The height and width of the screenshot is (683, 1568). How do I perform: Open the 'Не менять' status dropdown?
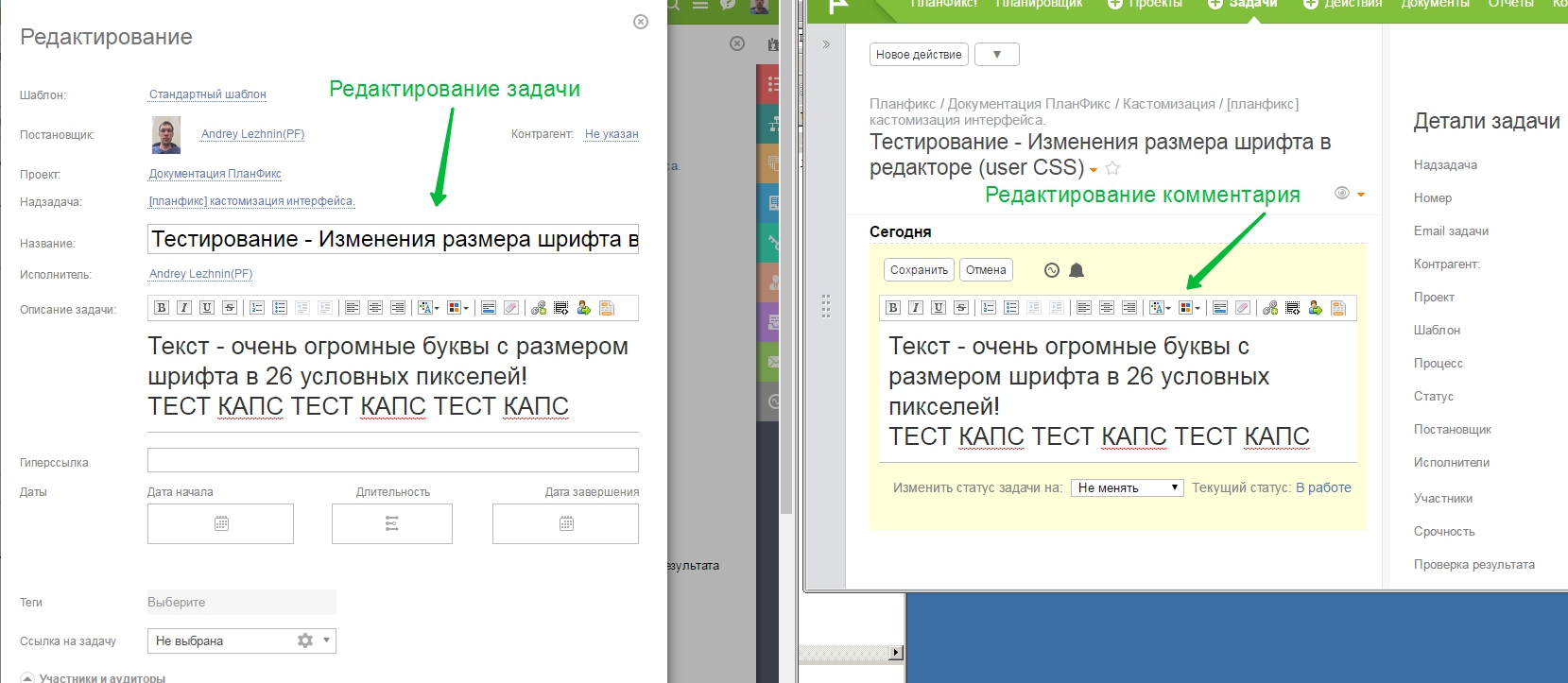[1127, 487]
